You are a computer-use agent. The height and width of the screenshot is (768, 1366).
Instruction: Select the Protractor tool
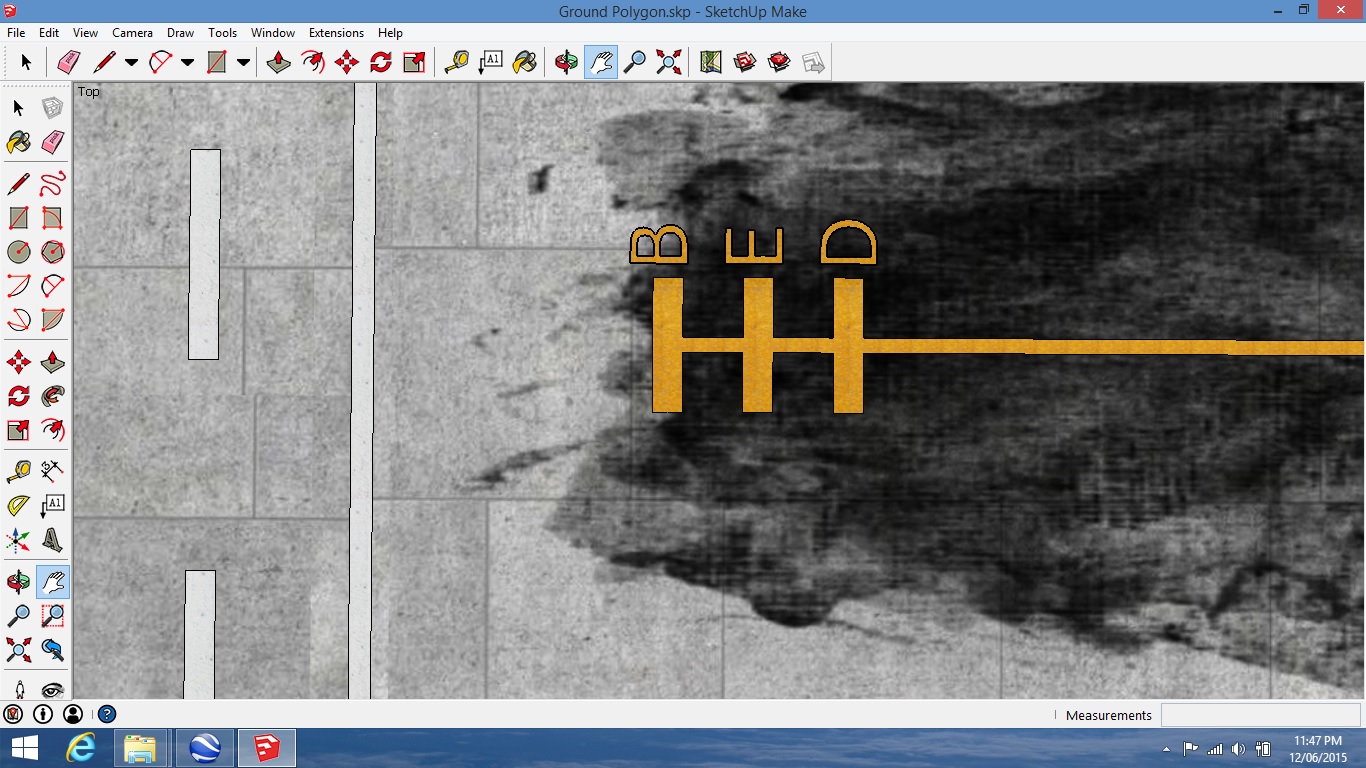[18, 506]
